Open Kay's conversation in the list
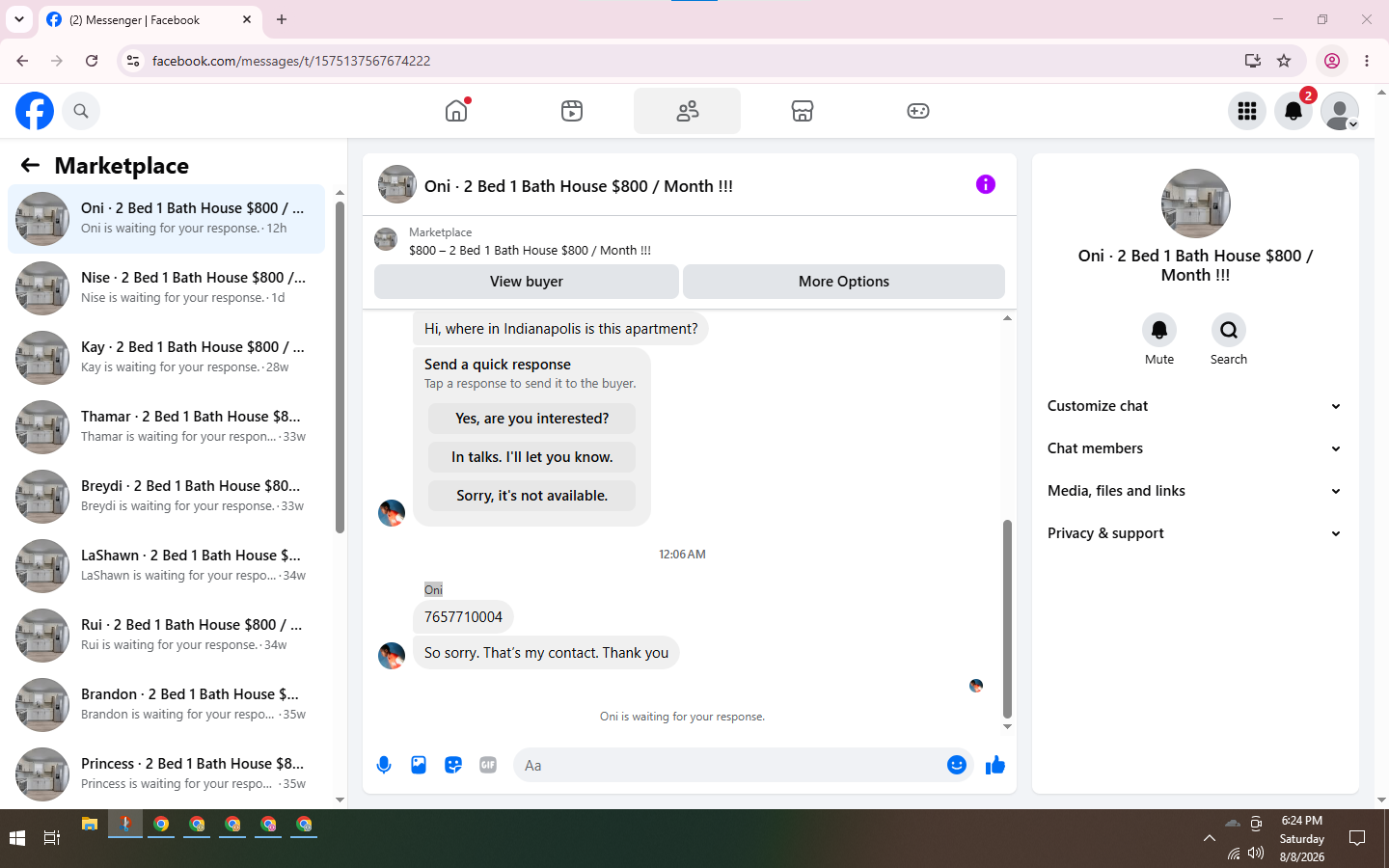 pos(166,358)
